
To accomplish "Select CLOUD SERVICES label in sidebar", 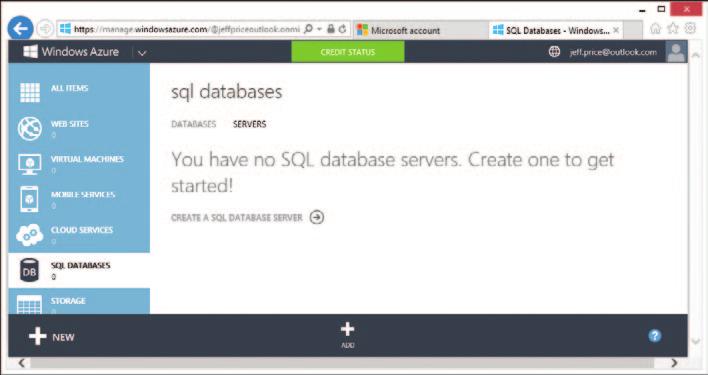I will 82,230.
